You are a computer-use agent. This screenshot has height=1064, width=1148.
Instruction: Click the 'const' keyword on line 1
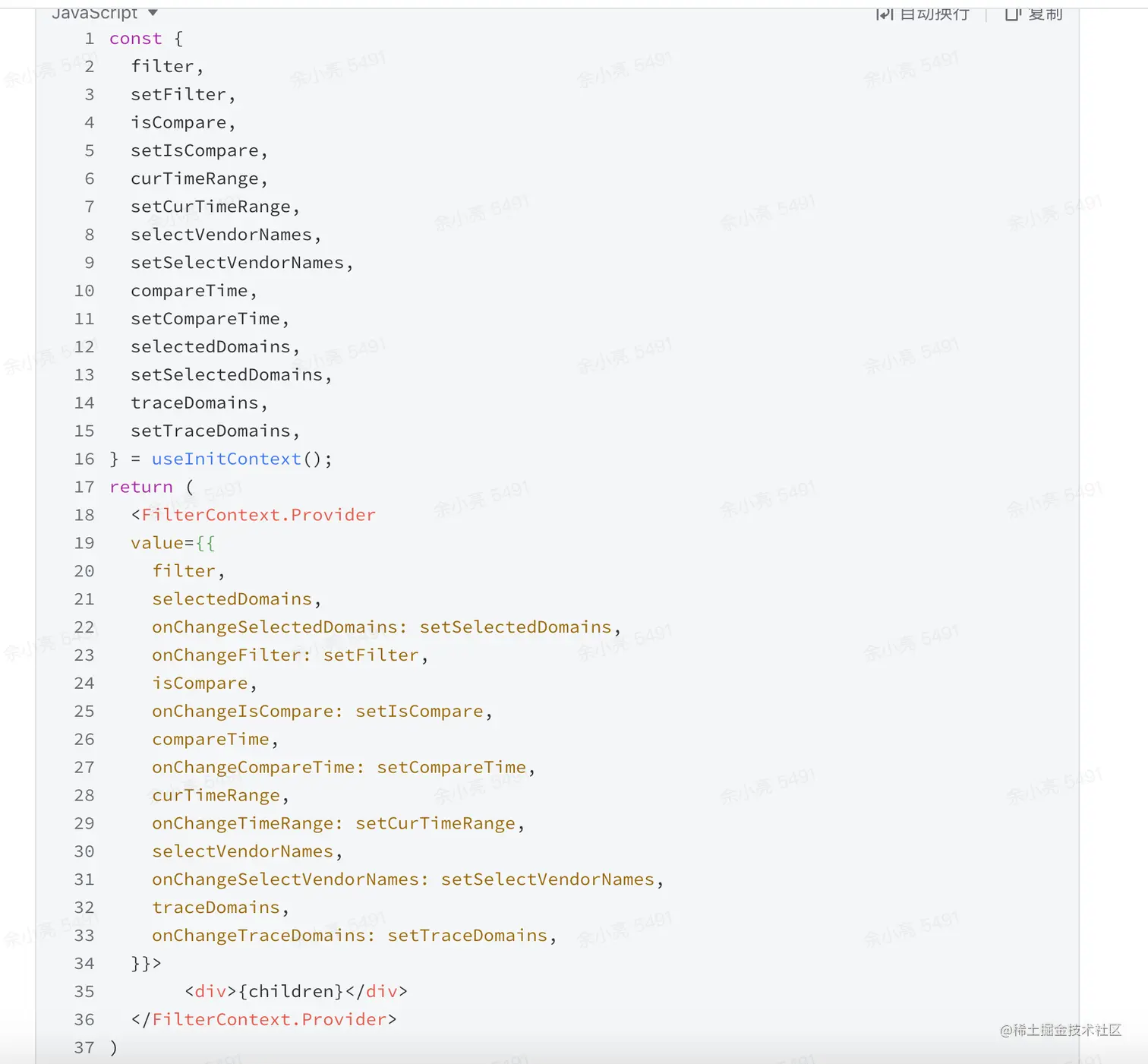(x=136, y=39)
